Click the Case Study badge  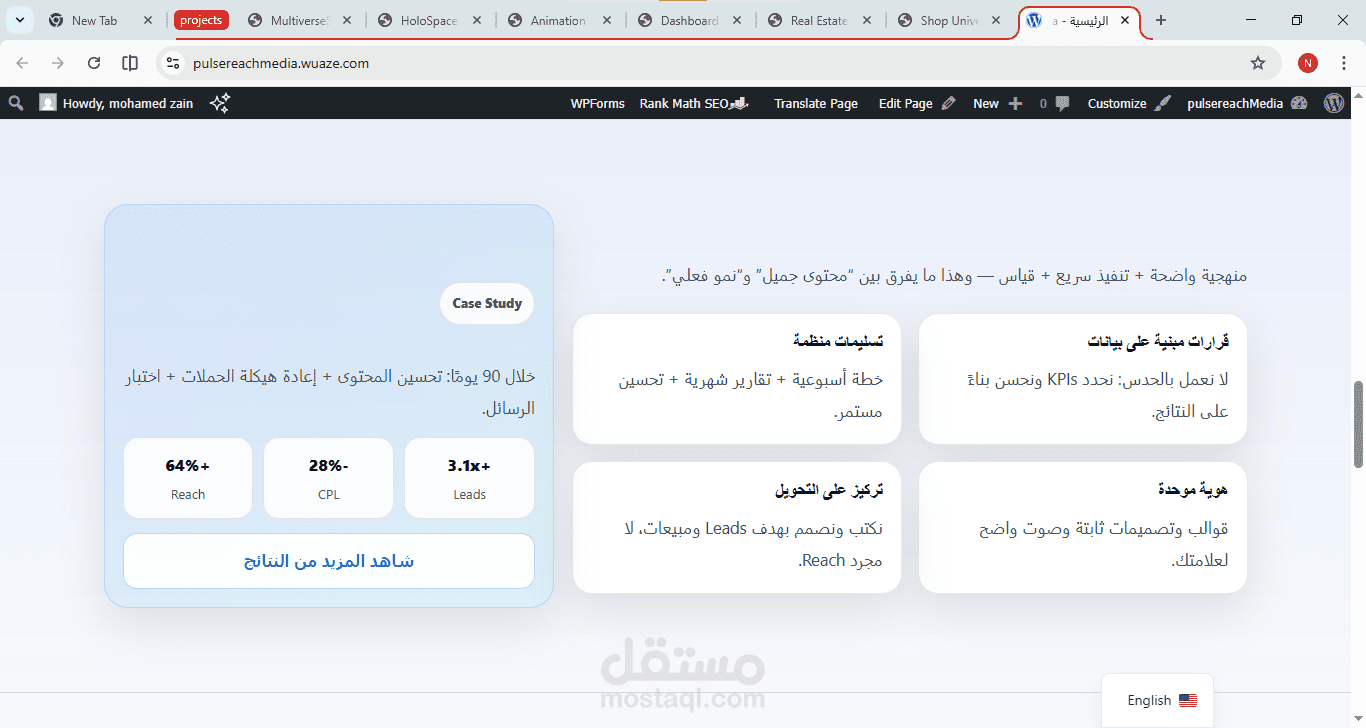tap(487, 303)
